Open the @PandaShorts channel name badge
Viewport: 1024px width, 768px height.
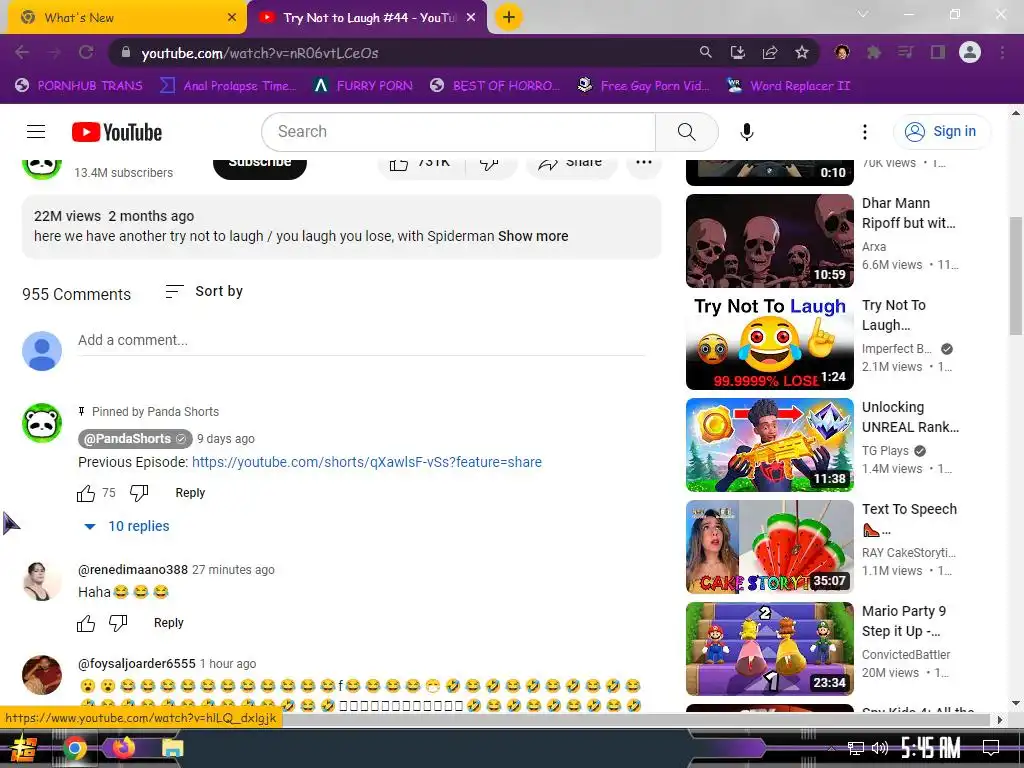(x=135, y=439)
